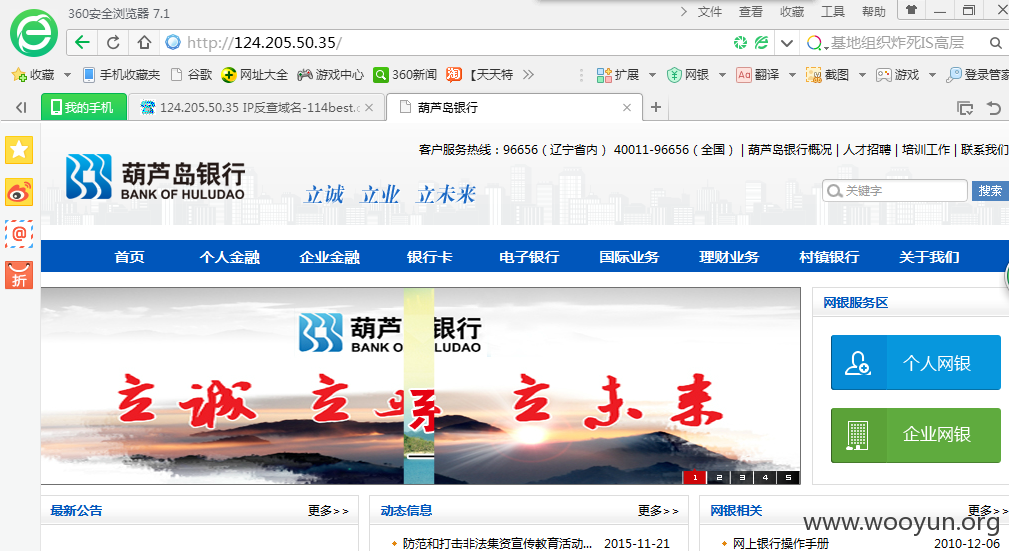This screenshot has width=1009, height=551.
Task: Click the green leaf speed-mode icon
Action: pyautogui.click(x=761, y=42)
